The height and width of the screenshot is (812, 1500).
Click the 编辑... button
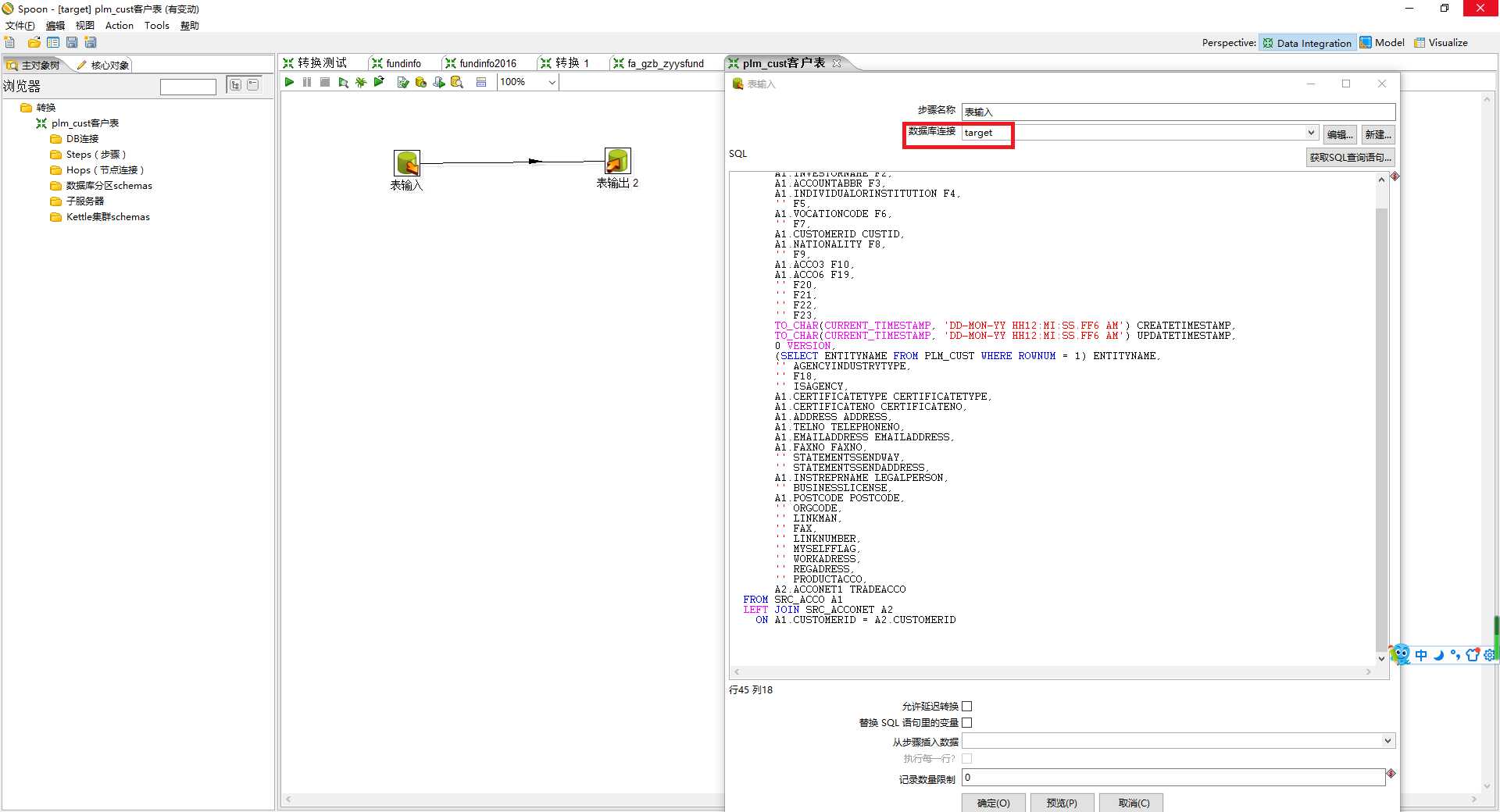(x=1340, y=134)
